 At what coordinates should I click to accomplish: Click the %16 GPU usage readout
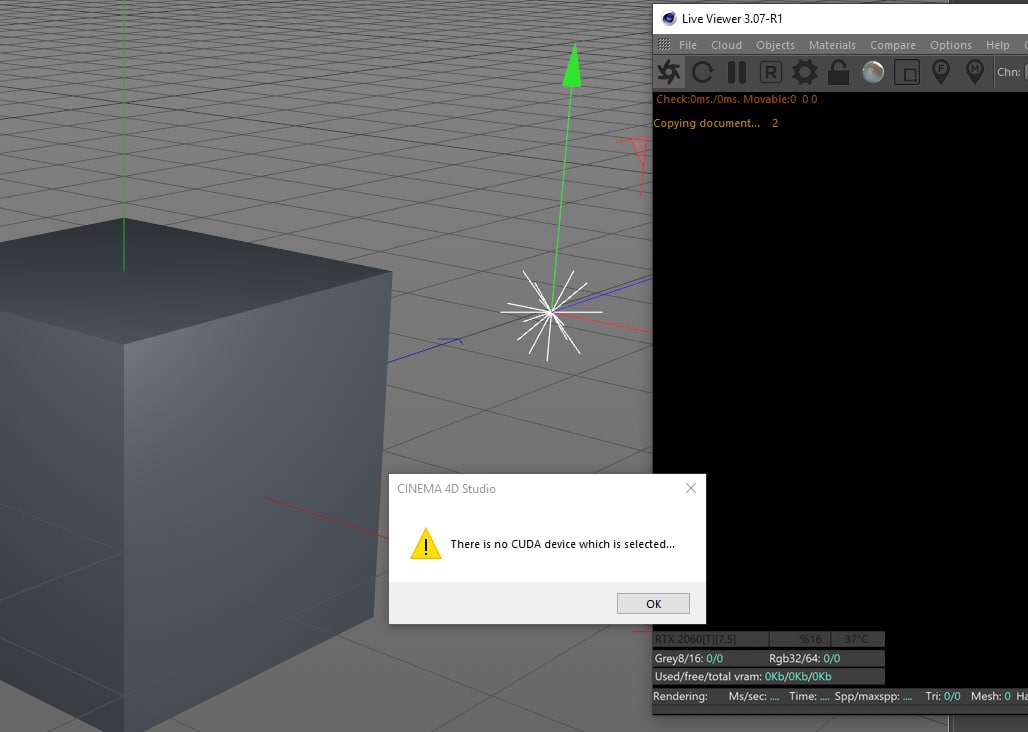tap(810, 639)
